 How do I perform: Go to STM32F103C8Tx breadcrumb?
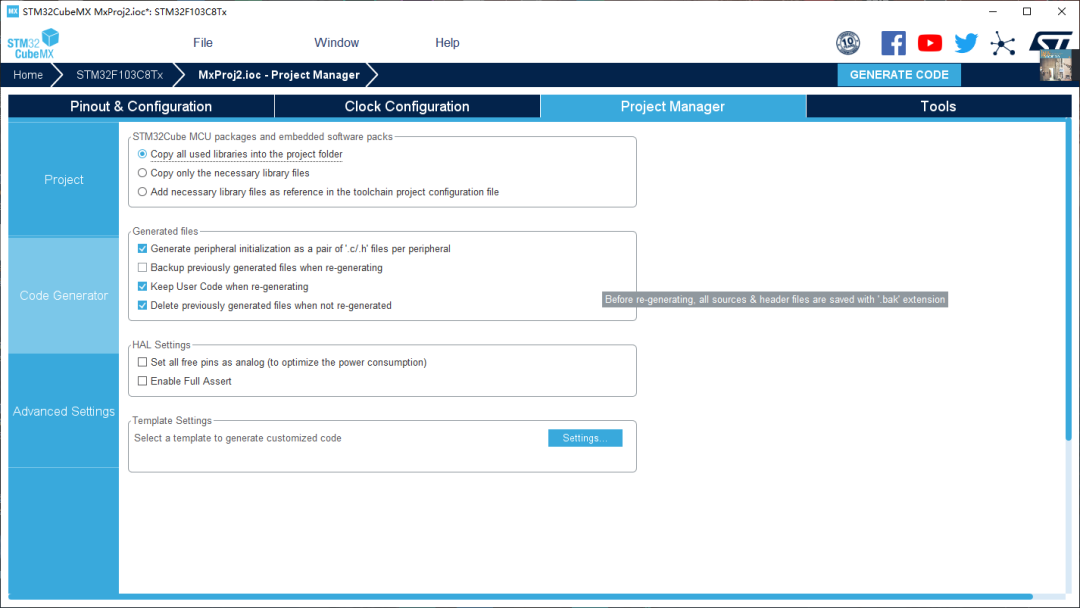[119, 74]
